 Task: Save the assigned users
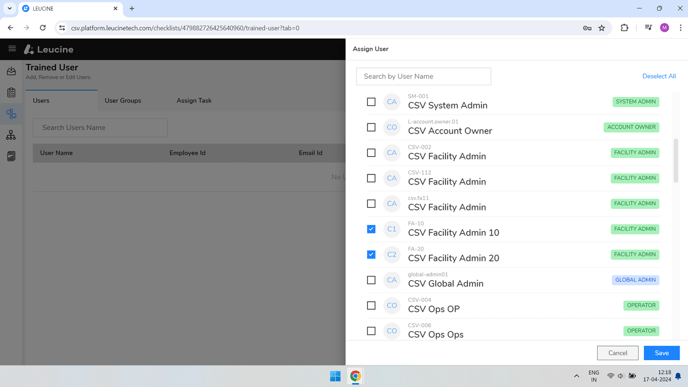click(x=662, y=353)
